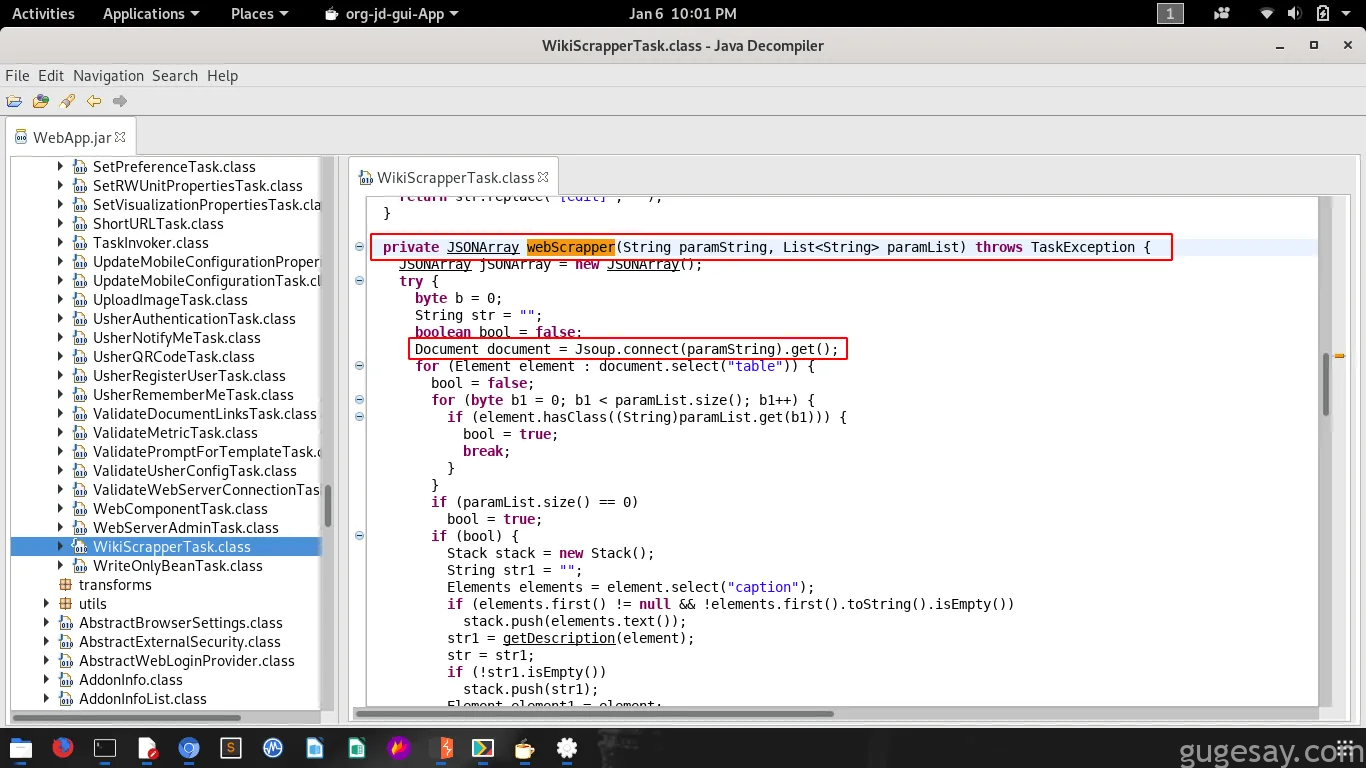Select WebServerAdminTask.class in the tree
The width and height of the screenshot is (1366, 768).
click(186, 528)
